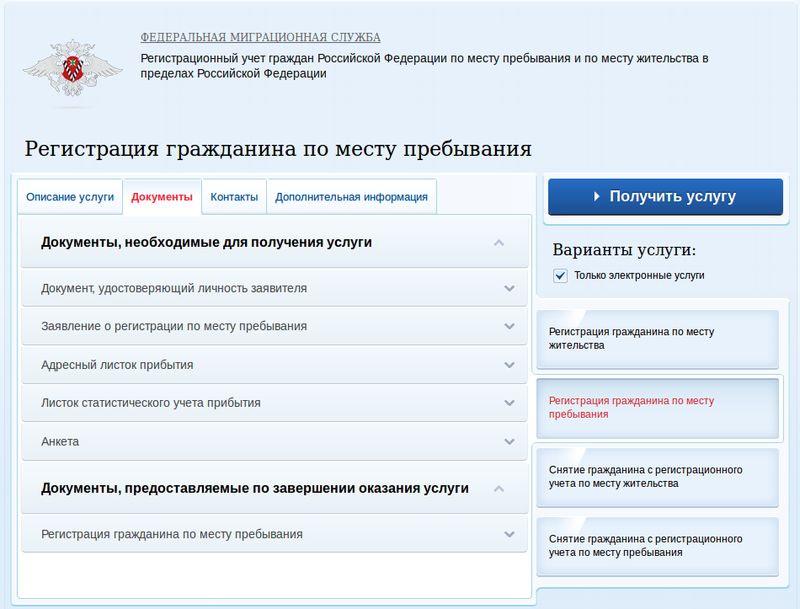Select the highlighted Регистрация по месту пребывания variant

tap(657, 407)
